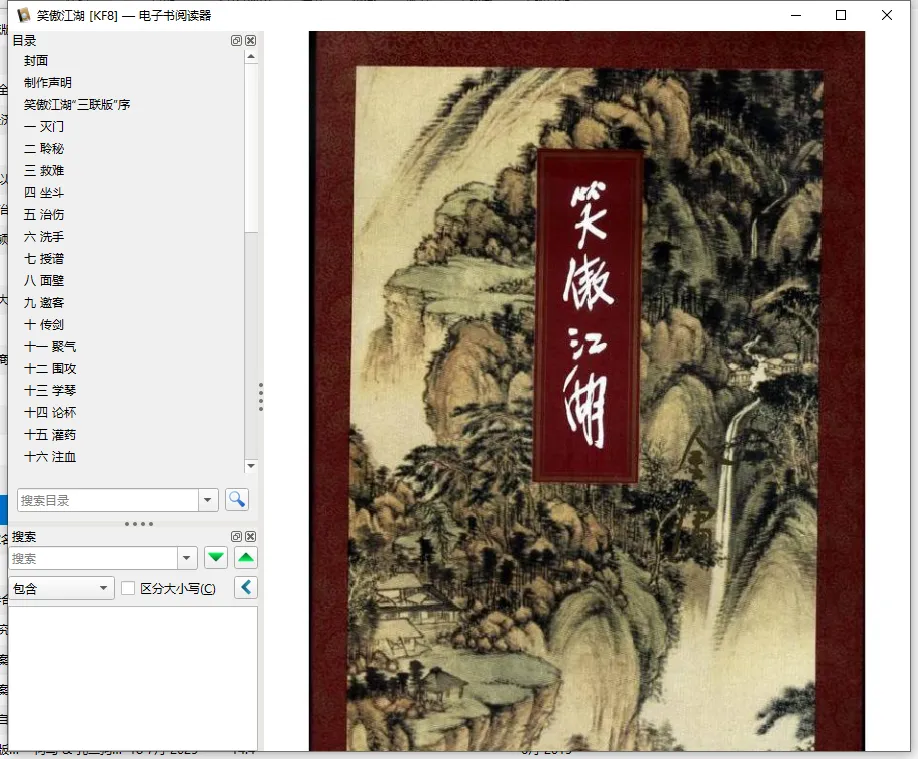This screenshot has height=759, width=918.
Task: Click the vertical splitter handle beside the contents panel
Action: coord(261,397)
